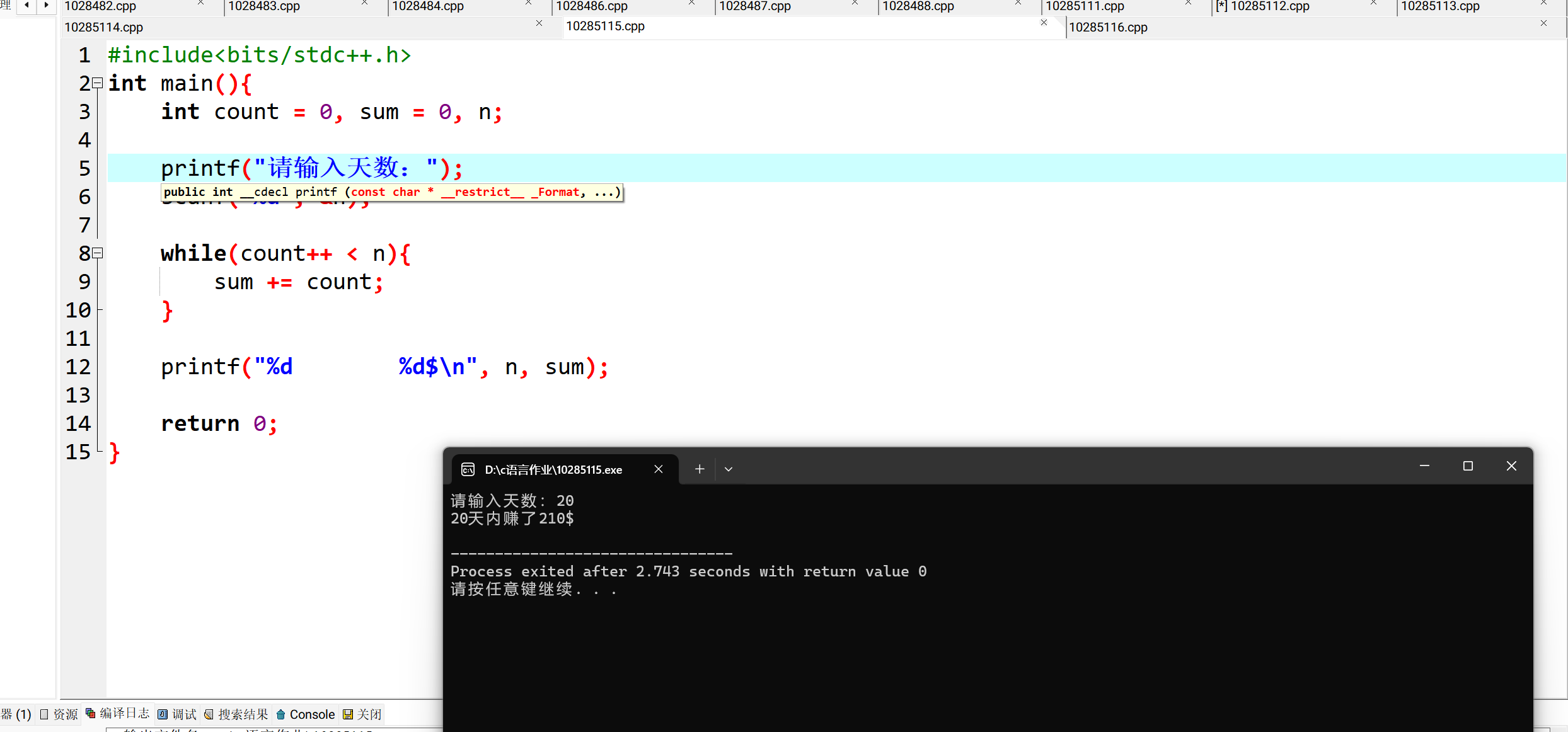Click the 关闭 close panel button
The width and height of the screenshot is (1568, 732).
pyautogui.click(x=362, y=714)
